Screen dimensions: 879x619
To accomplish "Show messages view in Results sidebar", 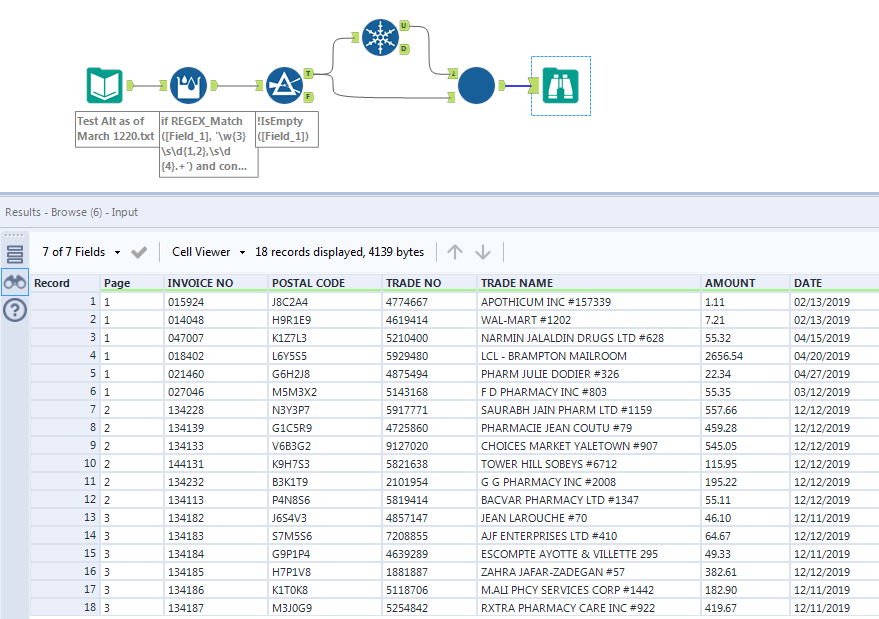I will click(15, 254).
